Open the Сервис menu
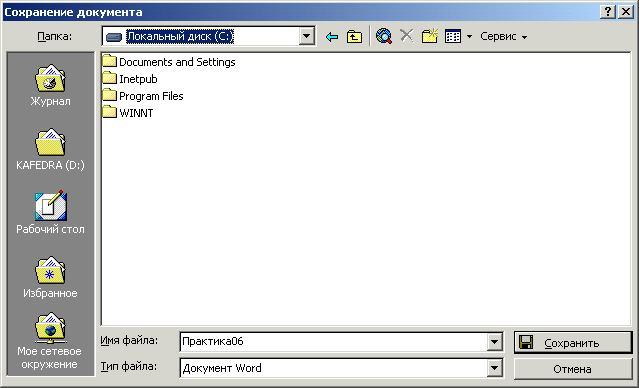639x388 pixels. (x=503, y=37)
